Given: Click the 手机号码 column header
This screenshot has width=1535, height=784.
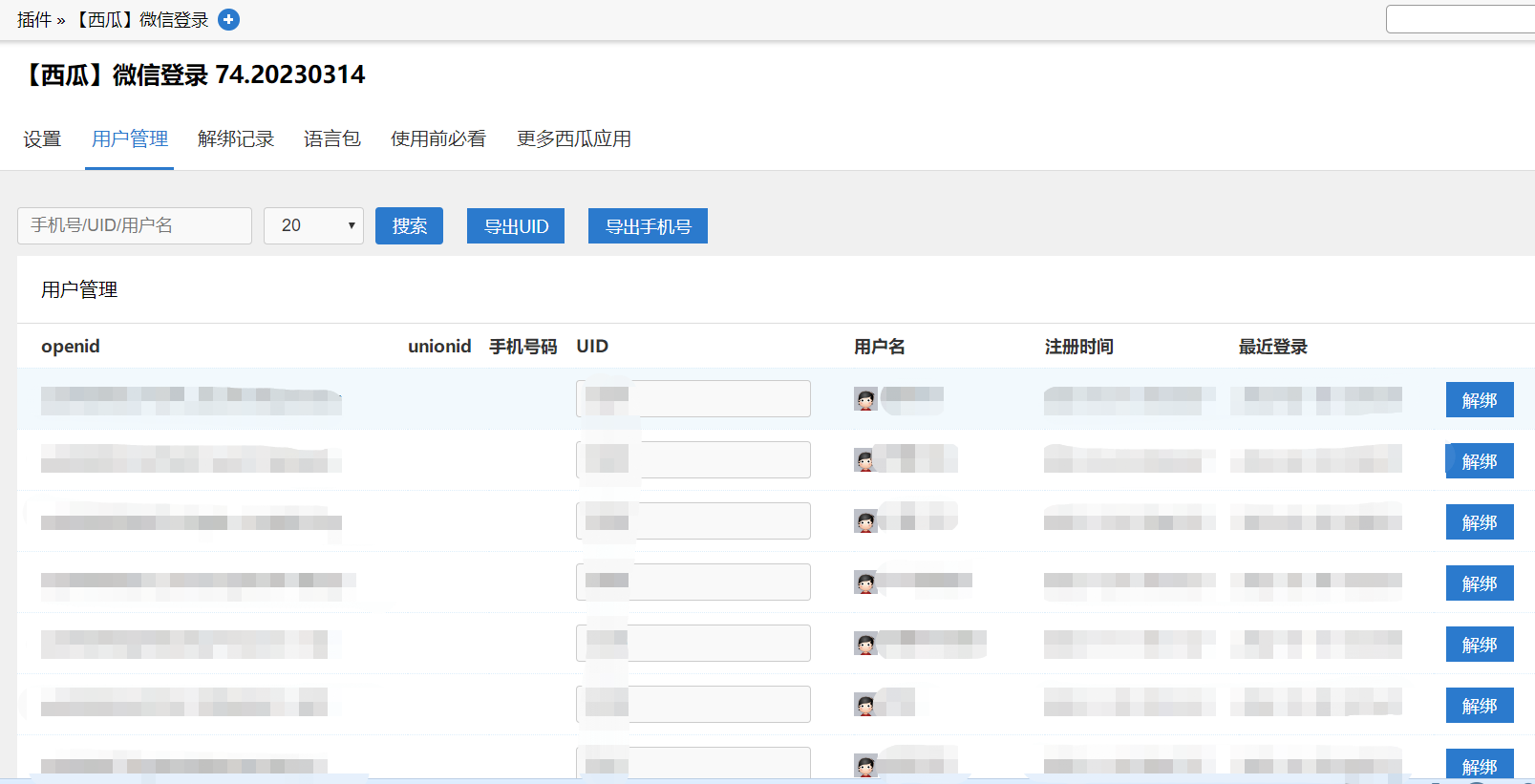Looking at the screenshot, I should (523, 347).
